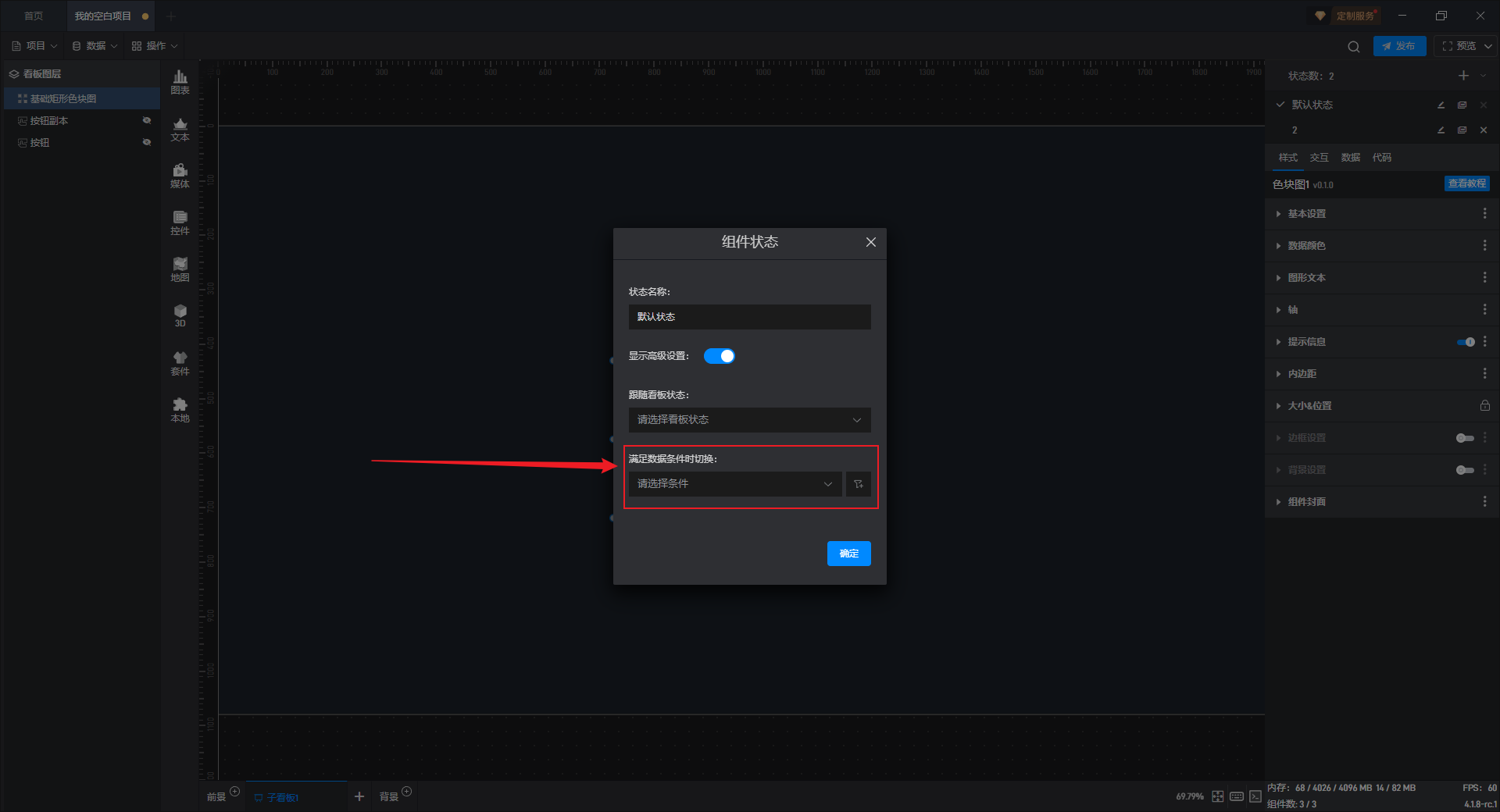Image resolution: width=1500 pixels, height=812 pixels.
Task: Edit the 默认状态 state with its pencil icon
Action: pos(1441,105)
